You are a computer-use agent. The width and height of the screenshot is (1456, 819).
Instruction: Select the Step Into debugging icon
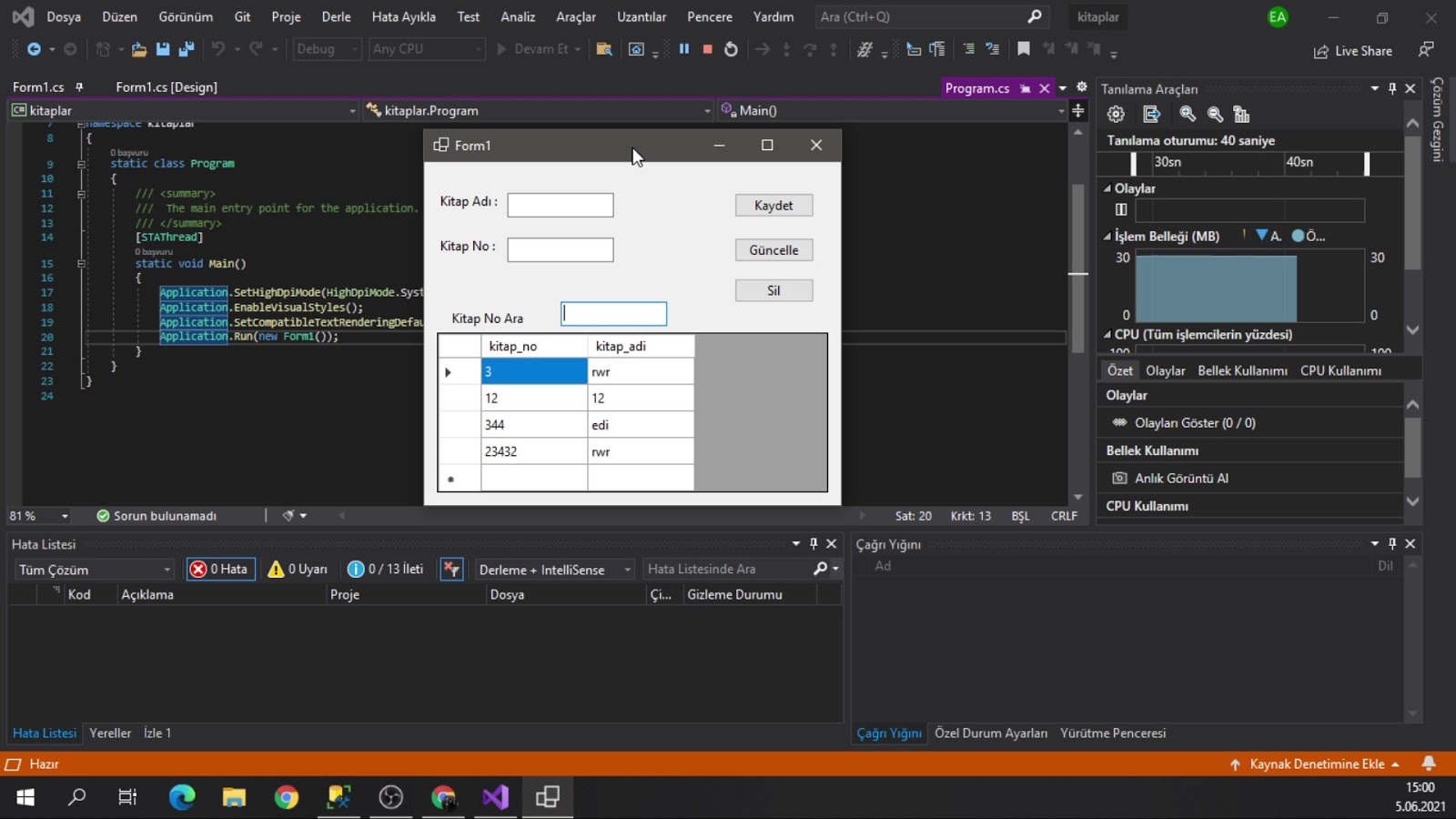(786, 49)
